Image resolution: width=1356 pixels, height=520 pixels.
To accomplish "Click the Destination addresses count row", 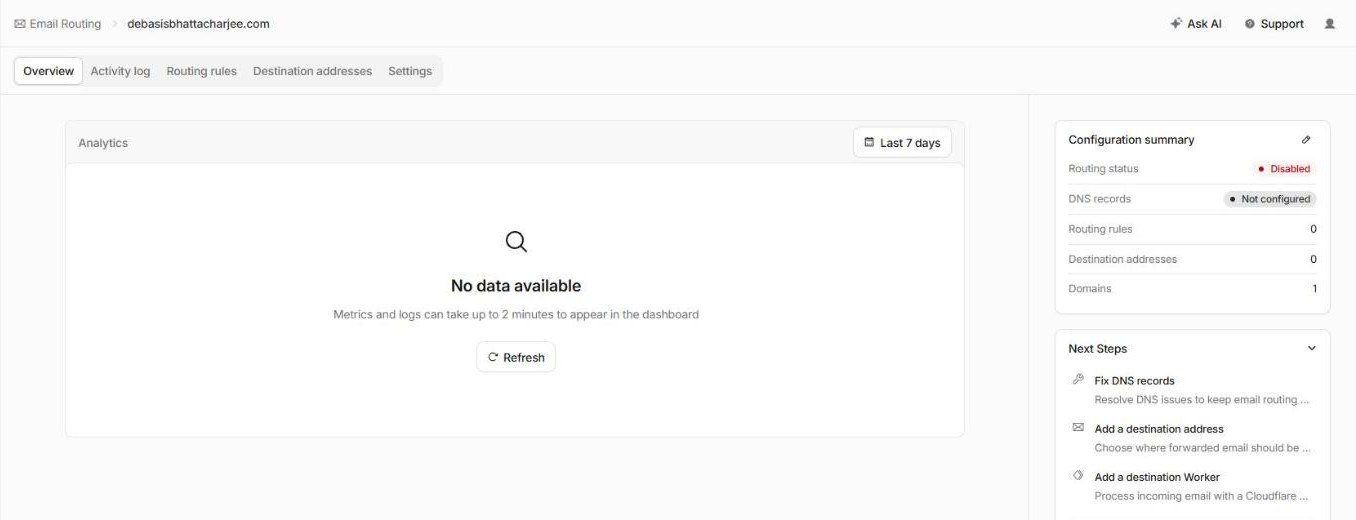I will (1192, 259).
